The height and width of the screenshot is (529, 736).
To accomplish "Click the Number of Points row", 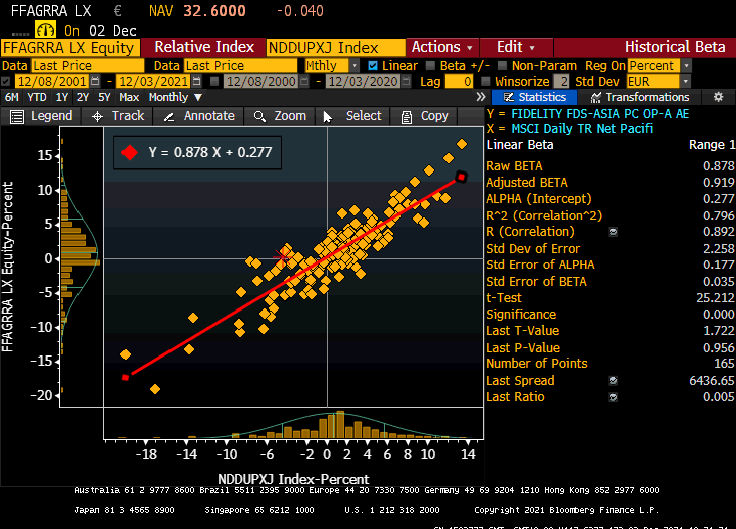I will tap(610, 364).
